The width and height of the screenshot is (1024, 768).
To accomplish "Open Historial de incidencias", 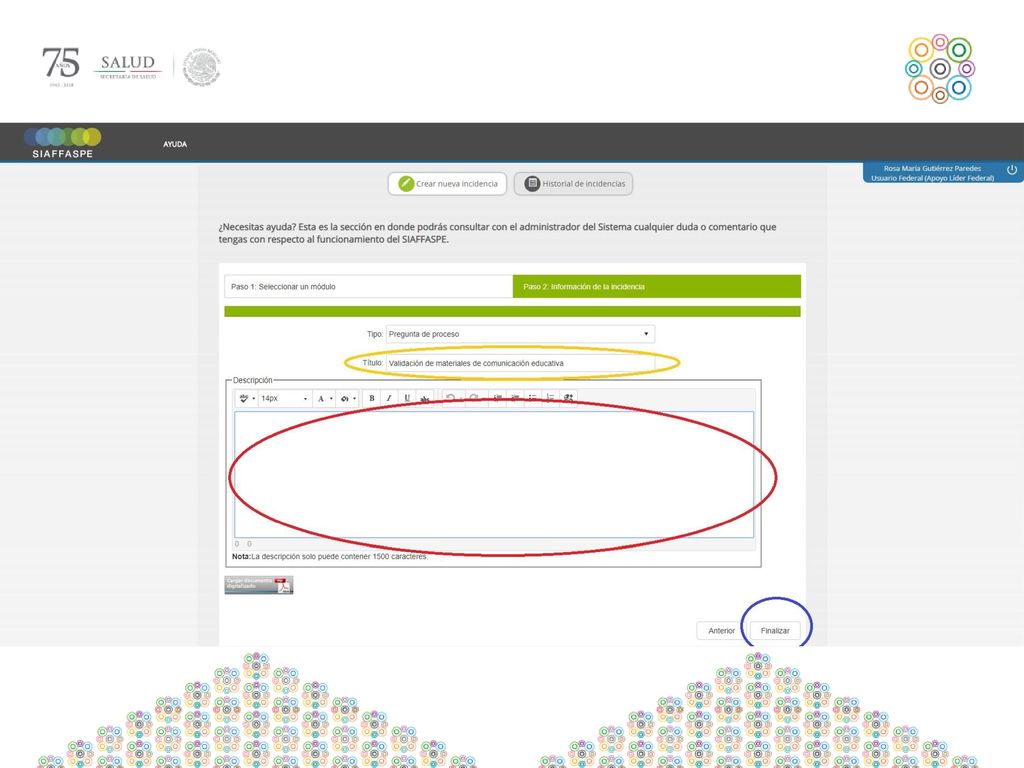I will [573, 184].
